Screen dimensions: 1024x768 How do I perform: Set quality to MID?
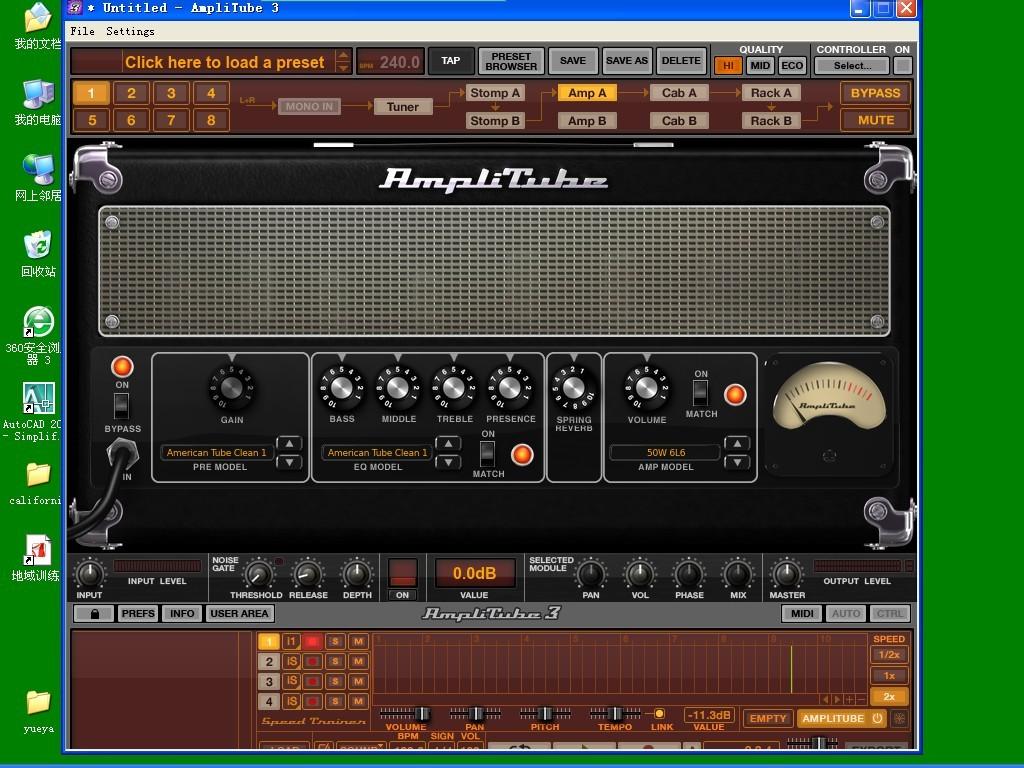[x=760, y=65]
